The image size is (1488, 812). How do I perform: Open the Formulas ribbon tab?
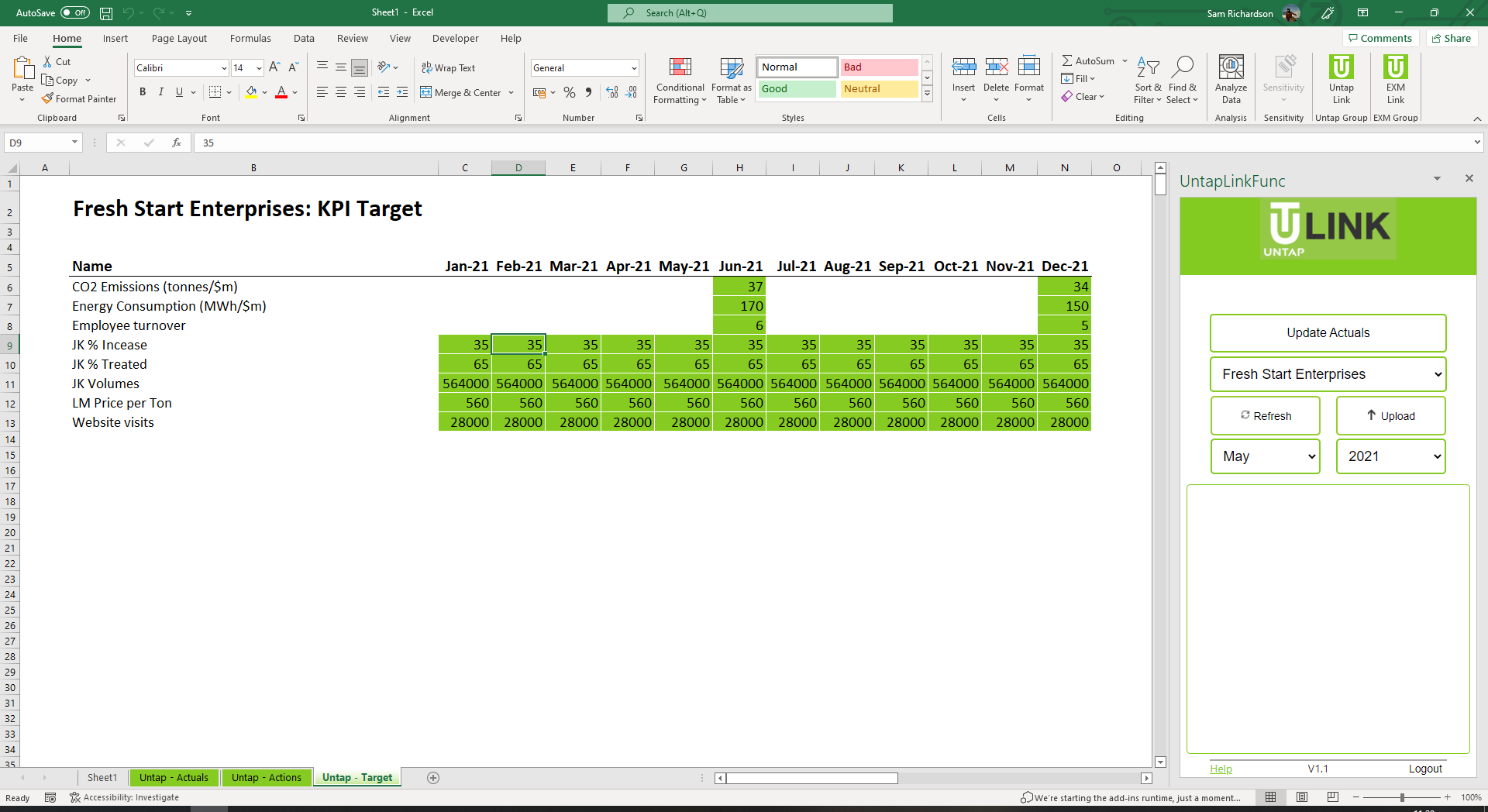pos(250,38)
